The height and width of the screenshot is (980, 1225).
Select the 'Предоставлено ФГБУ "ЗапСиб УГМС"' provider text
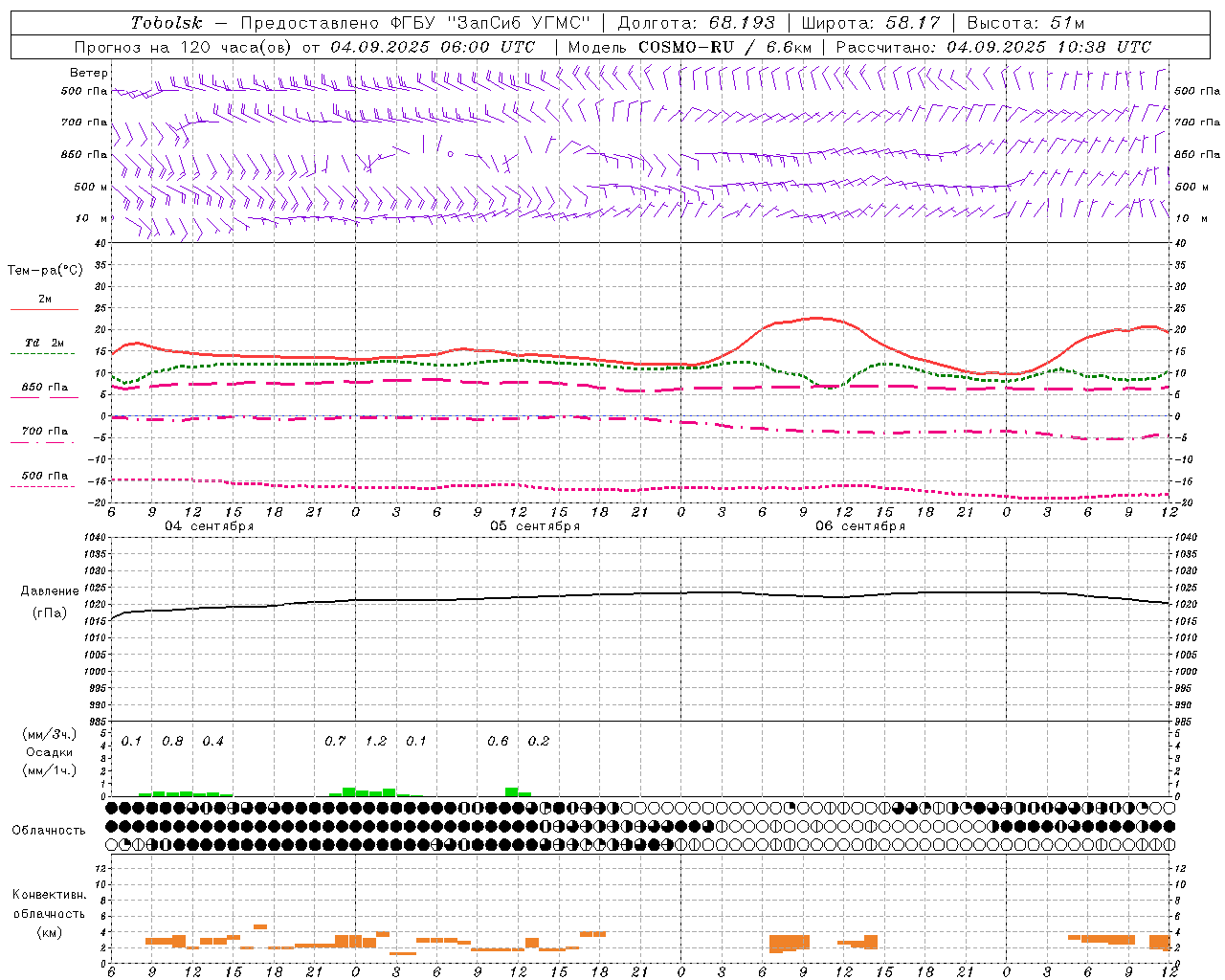pos(415,23)
